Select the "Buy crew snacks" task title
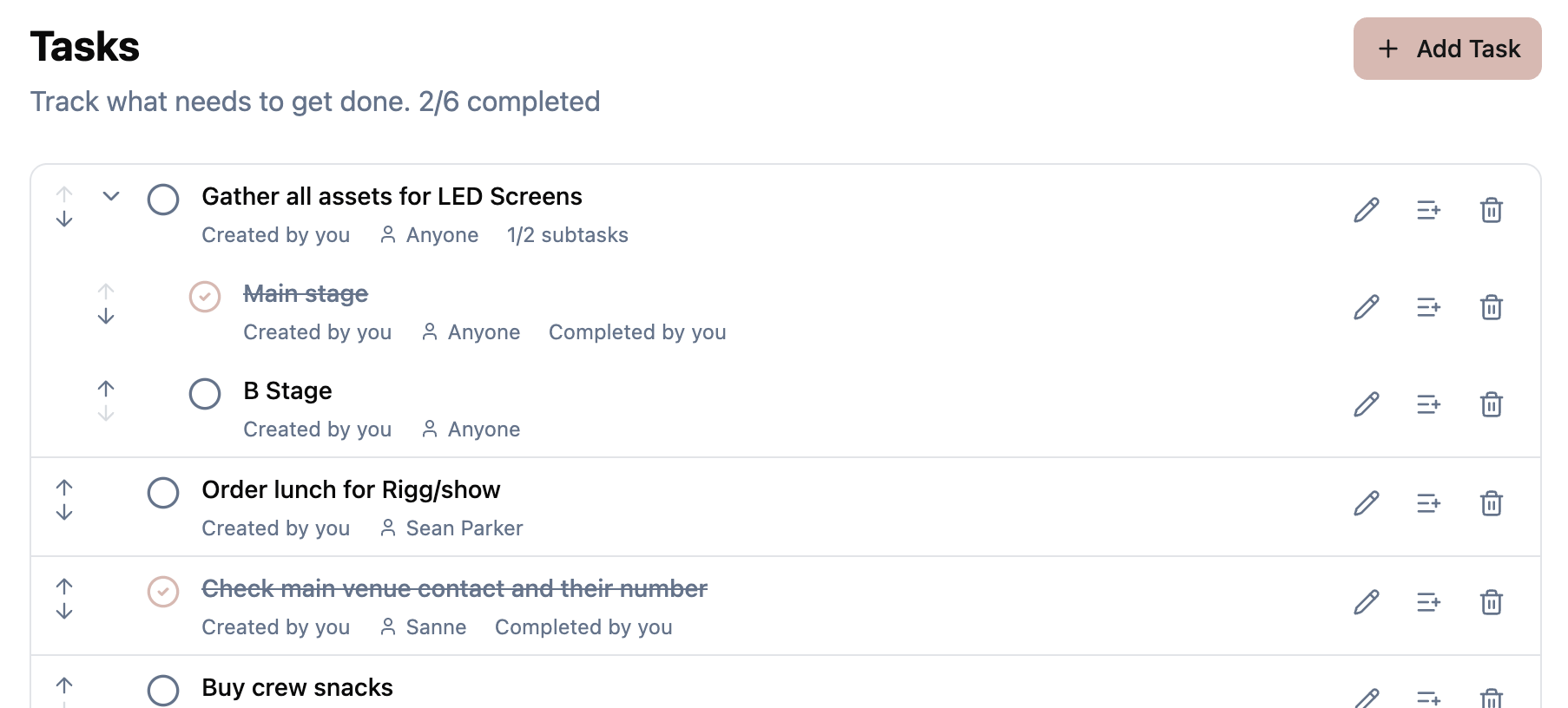This screenshot has height=708, width=1568. pos(297,687)
